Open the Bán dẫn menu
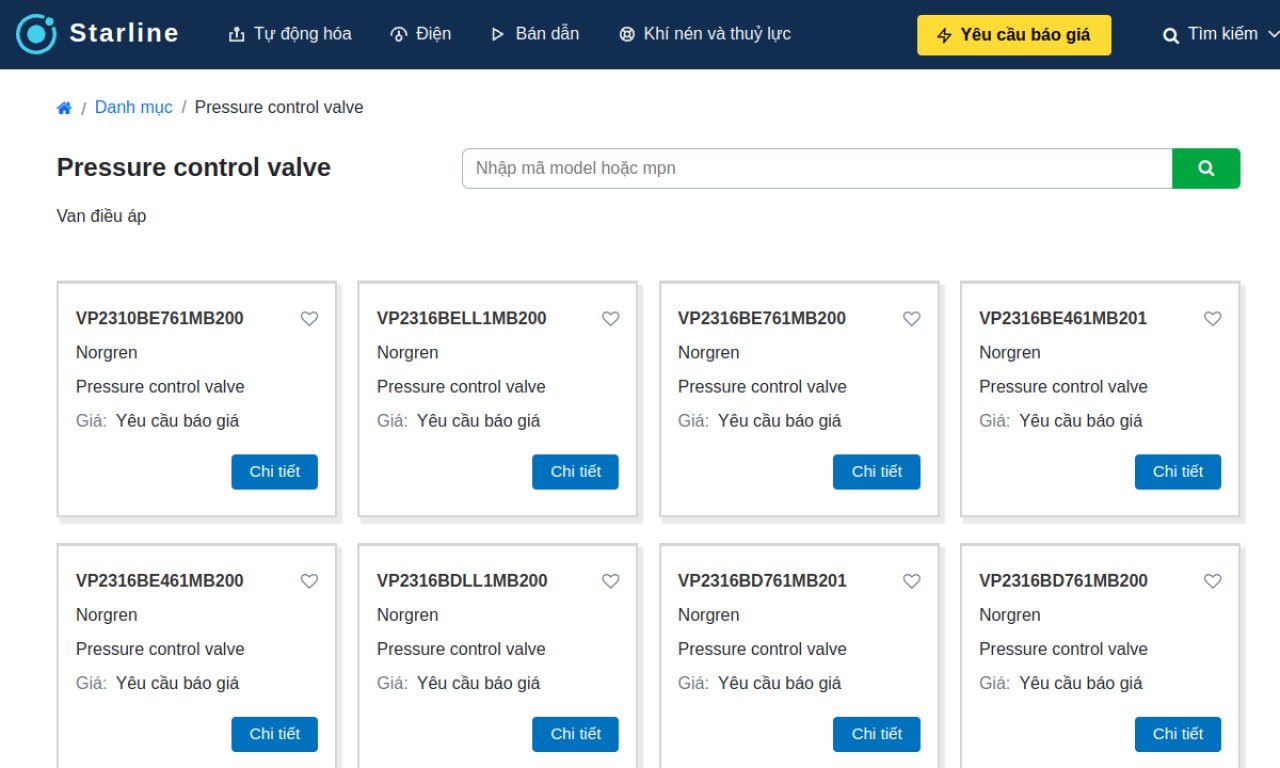The width and height of the screenshot is (1280, 768). coord(535,34)
